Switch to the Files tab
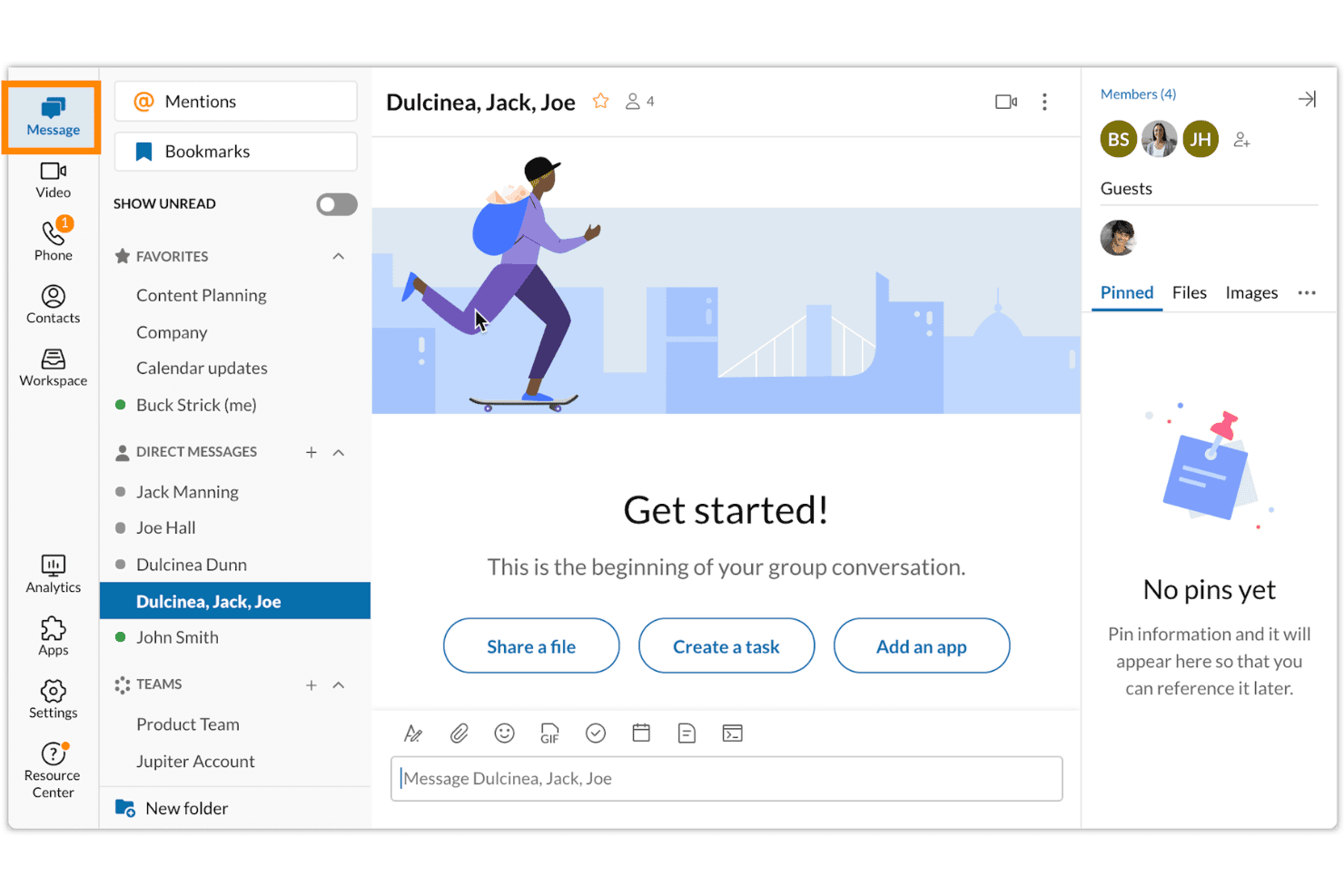 coord(1190,292)
